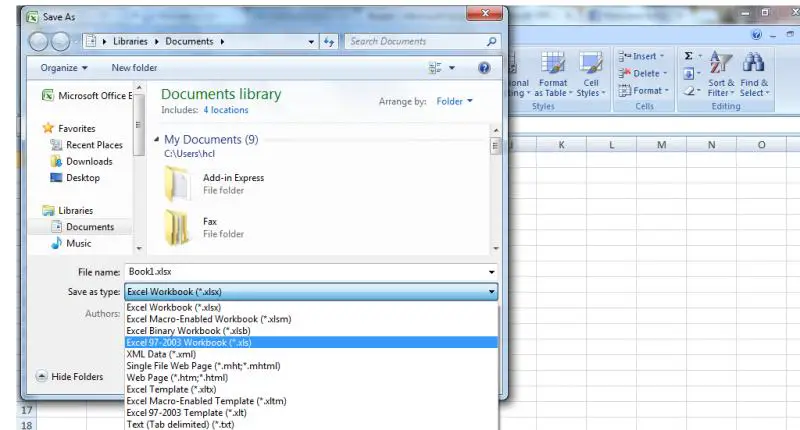Choose Excel Template (*.xltx) type

pos(311,389)
